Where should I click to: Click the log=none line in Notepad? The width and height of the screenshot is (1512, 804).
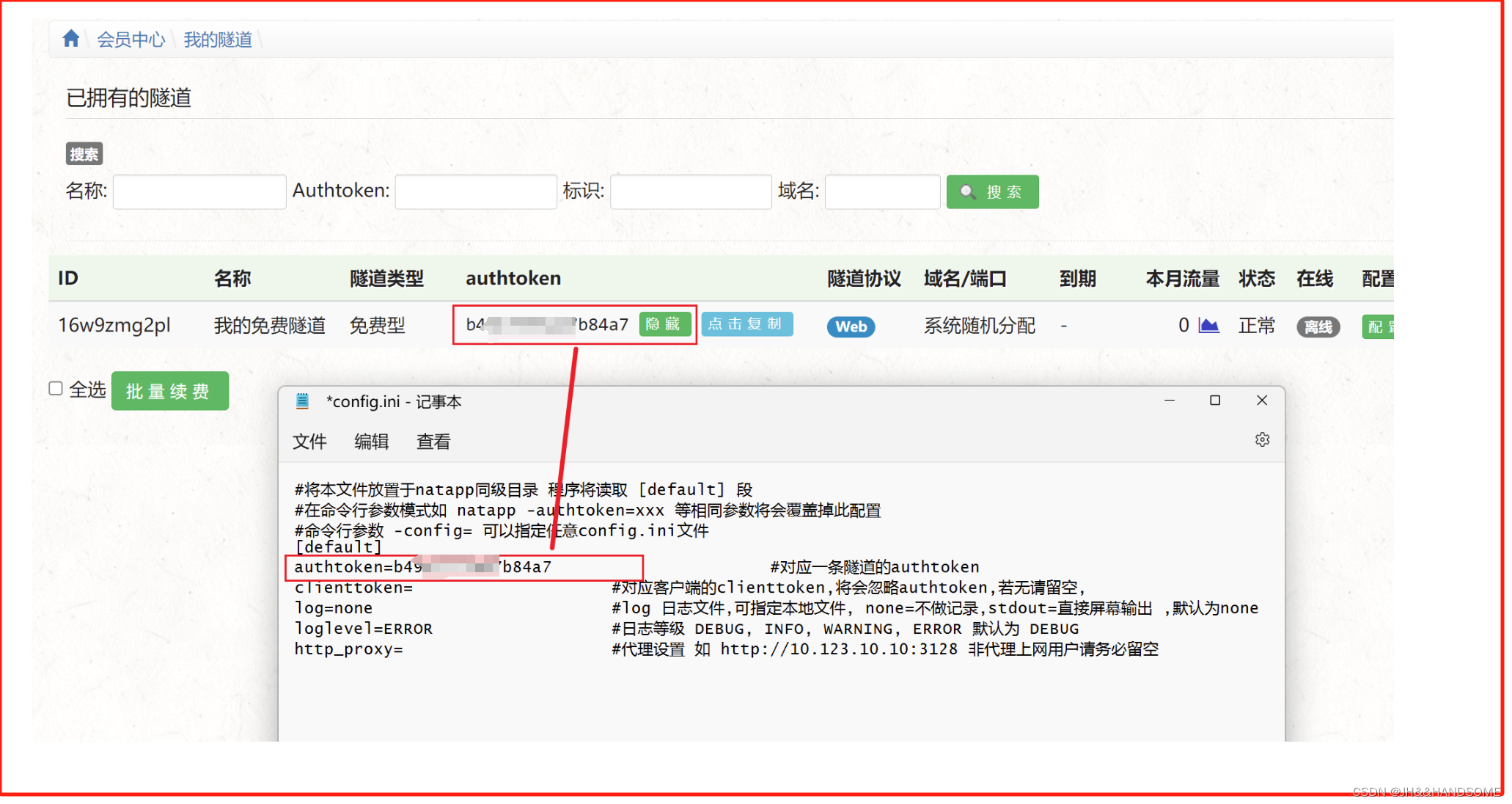point(334,608)
